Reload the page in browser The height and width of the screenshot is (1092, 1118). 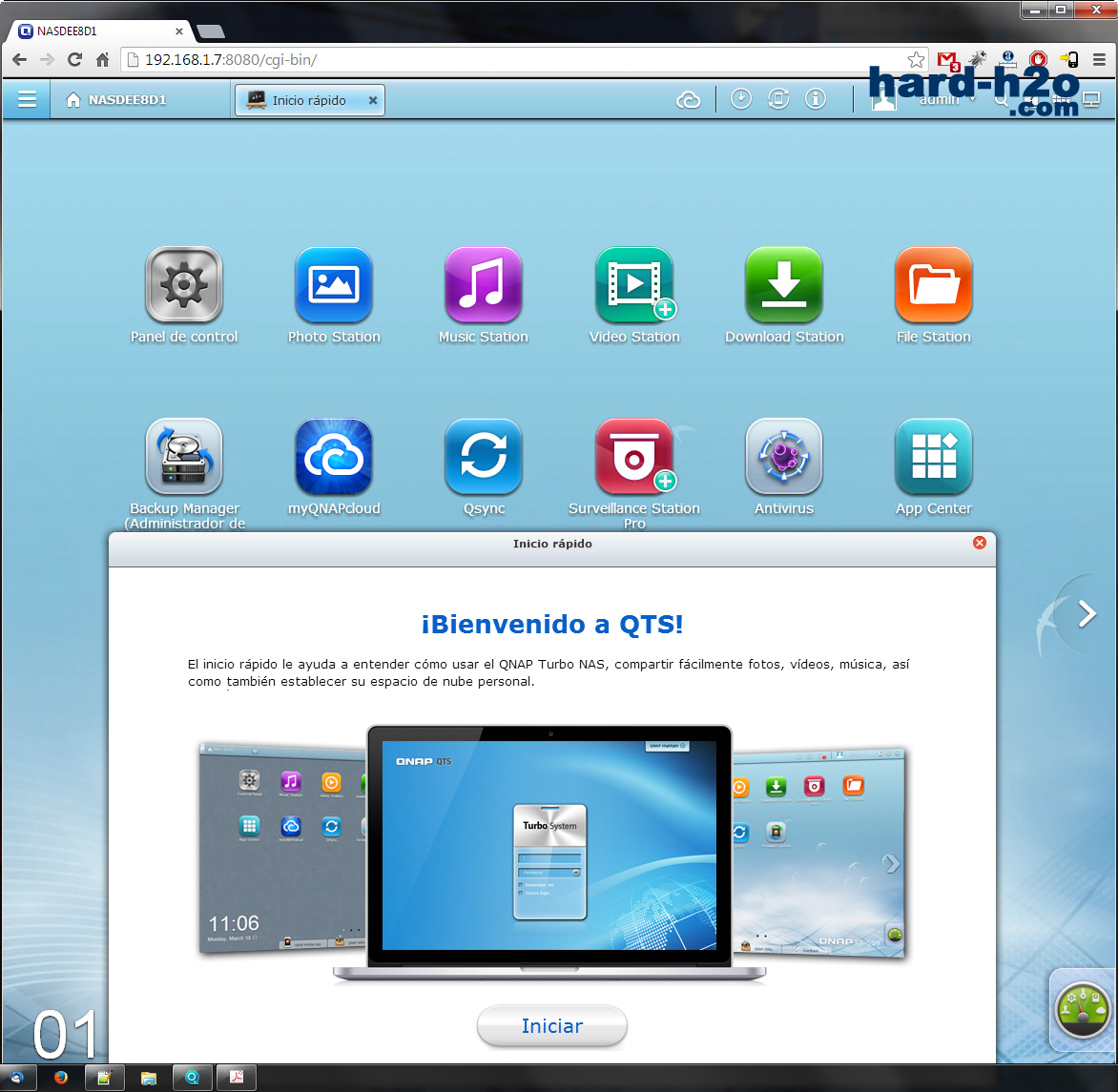pyautogui.click(x=74, y=60)
